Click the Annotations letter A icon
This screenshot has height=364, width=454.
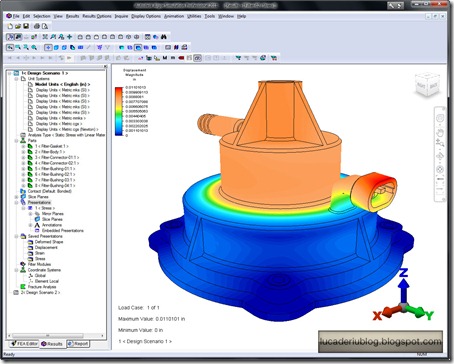(x=37, y=225)
